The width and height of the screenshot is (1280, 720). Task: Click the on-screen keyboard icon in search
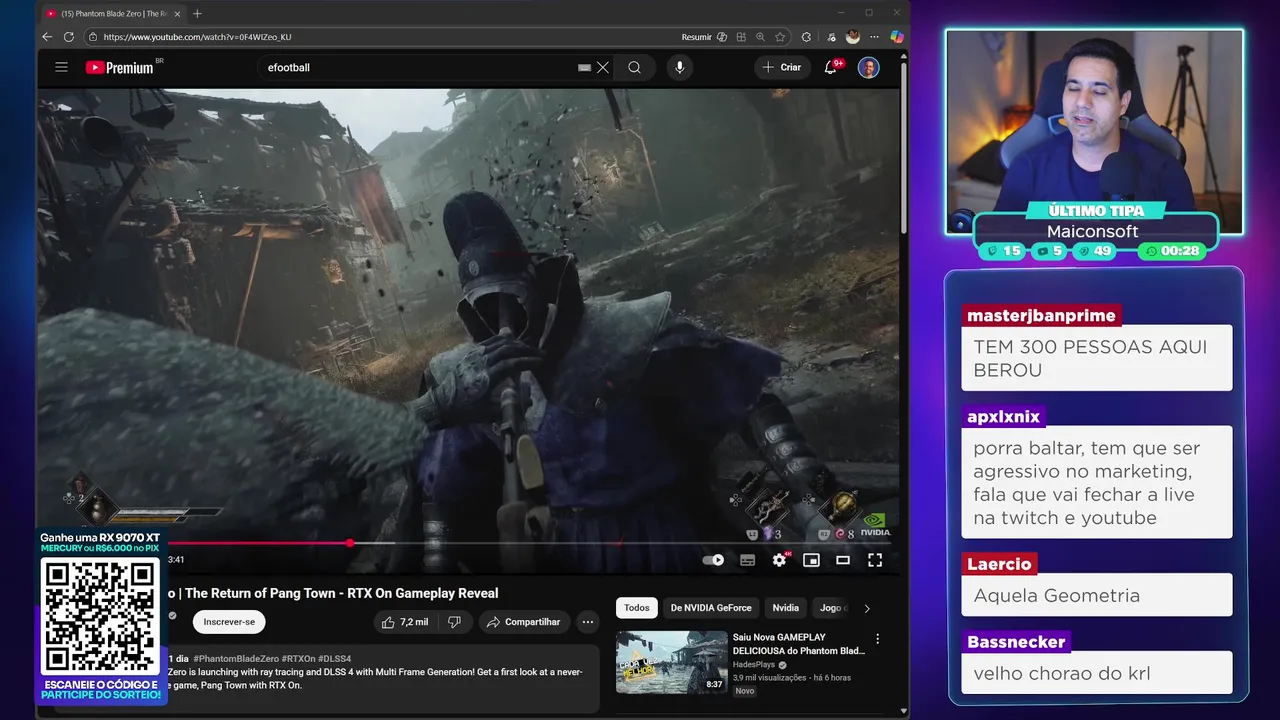pos(584,67)
